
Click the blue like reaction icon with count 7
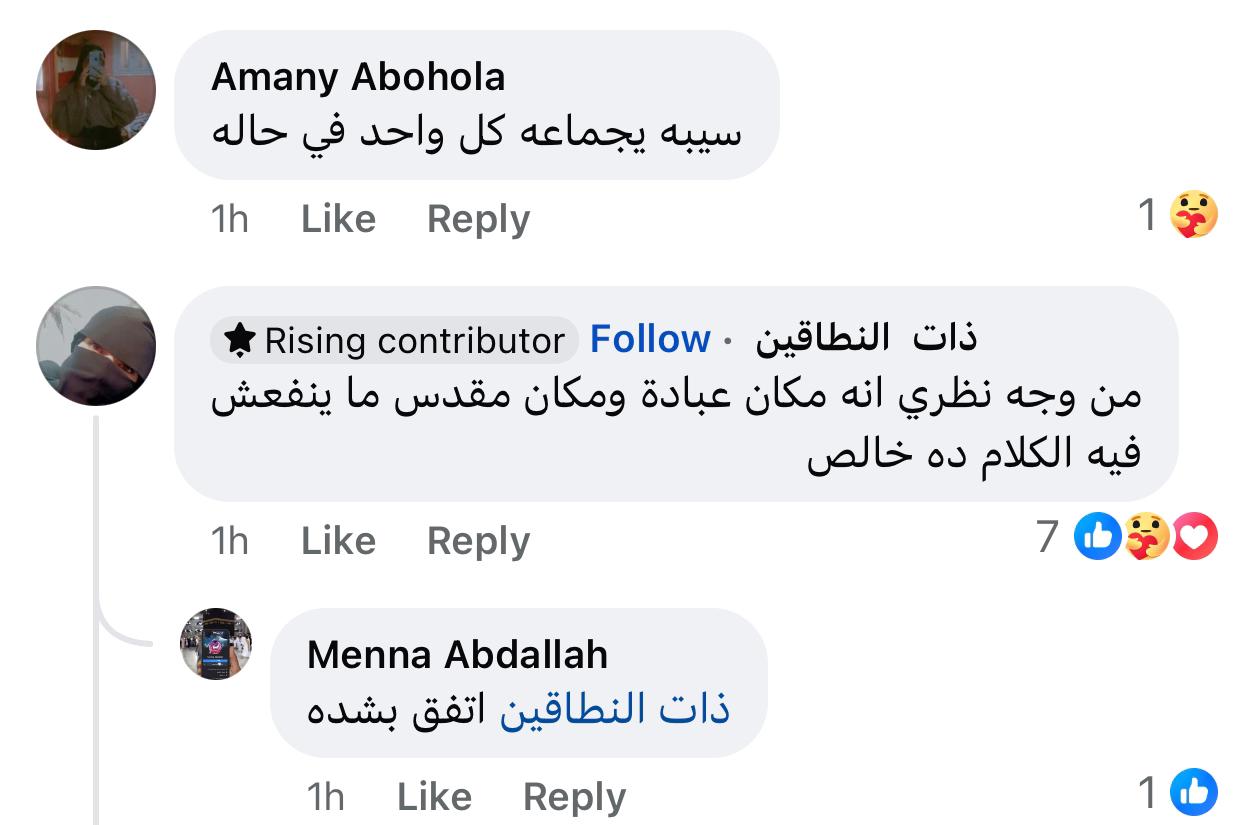tap(1097, 538)
